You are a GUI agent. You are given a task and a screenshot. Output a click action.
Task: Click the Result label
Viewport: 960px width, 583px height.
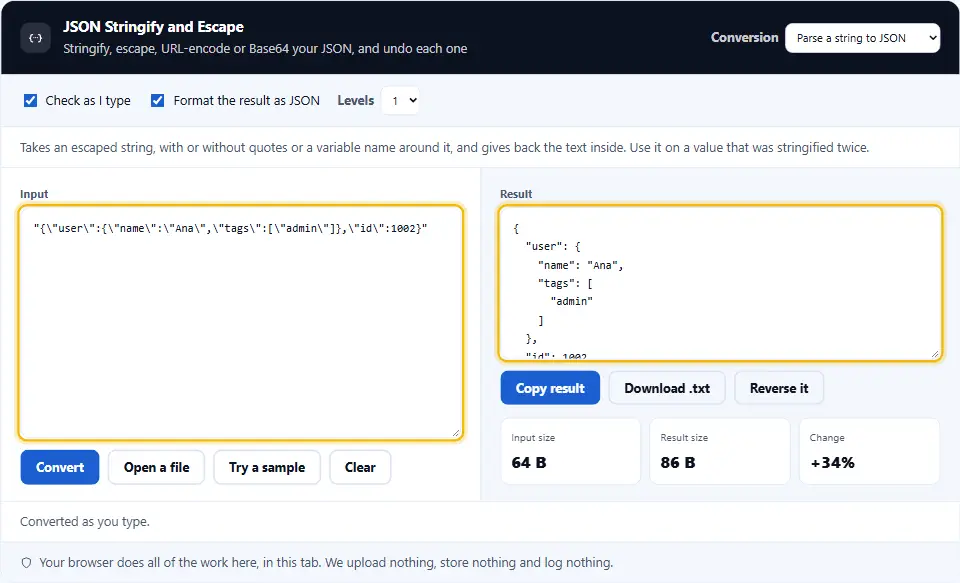[x=516, y=194]
